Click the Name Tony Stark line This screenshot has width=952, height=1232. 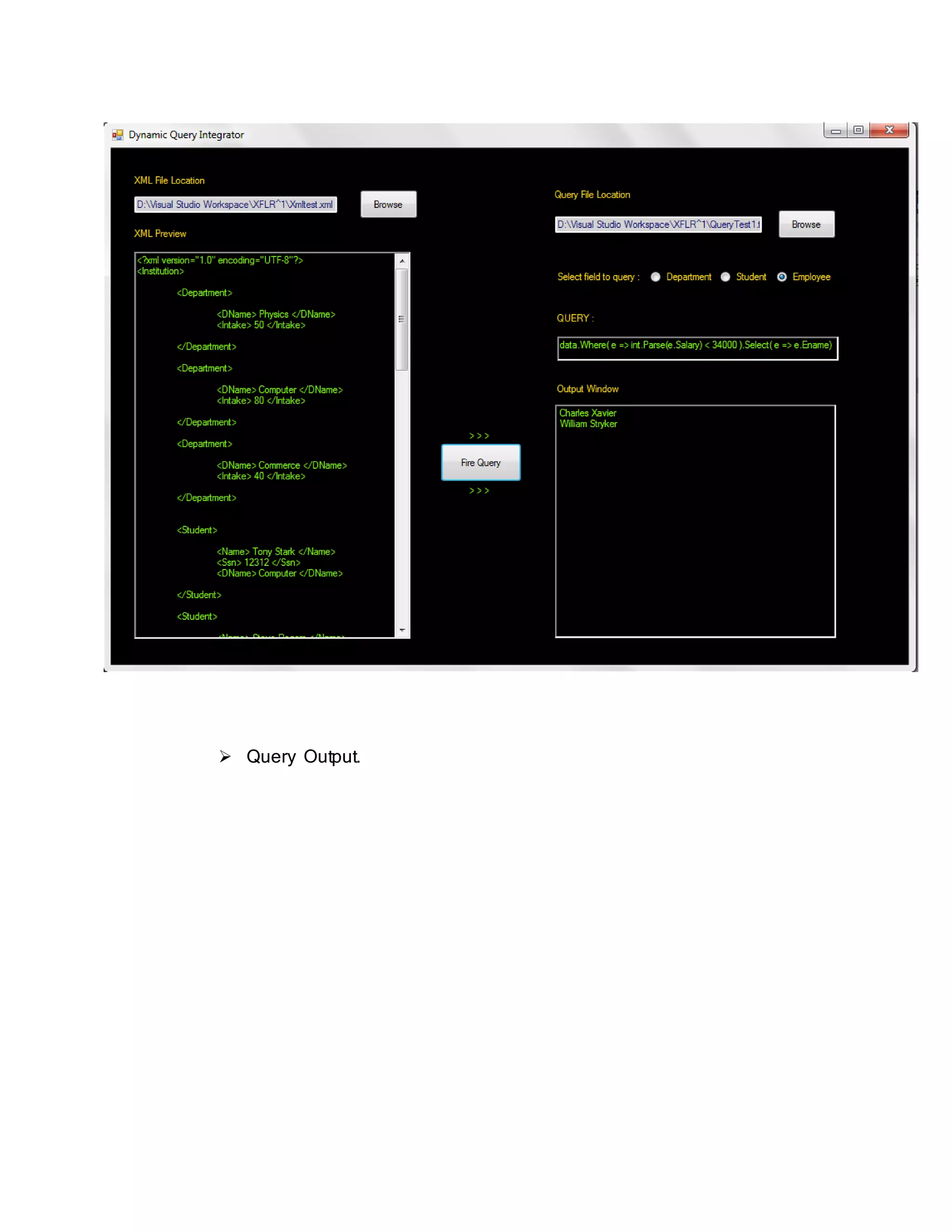[277, 552]
